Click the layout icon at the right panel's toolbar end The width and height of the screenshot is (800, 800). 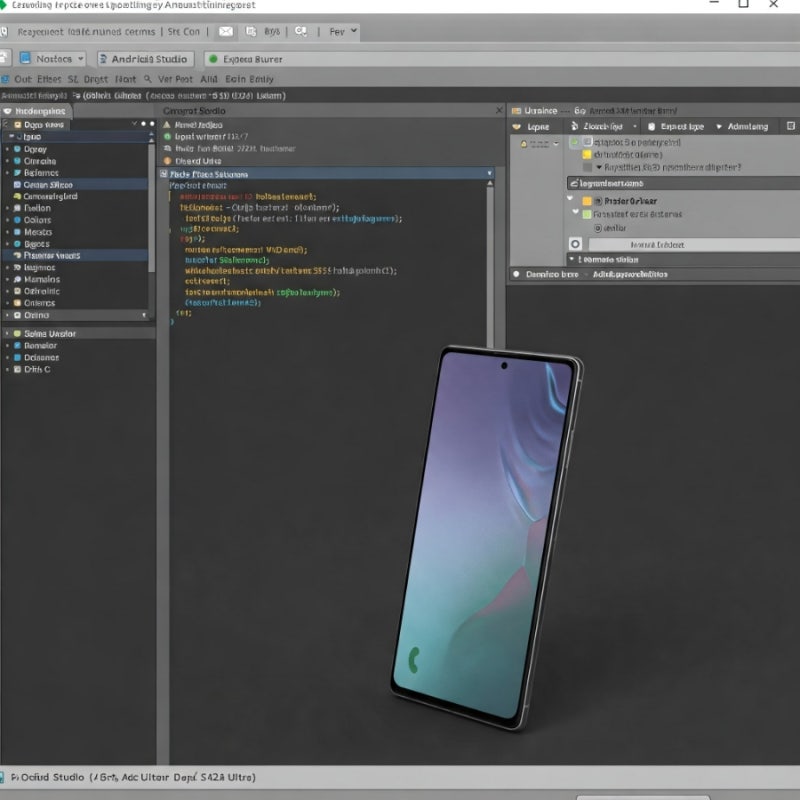coord(791,126)
